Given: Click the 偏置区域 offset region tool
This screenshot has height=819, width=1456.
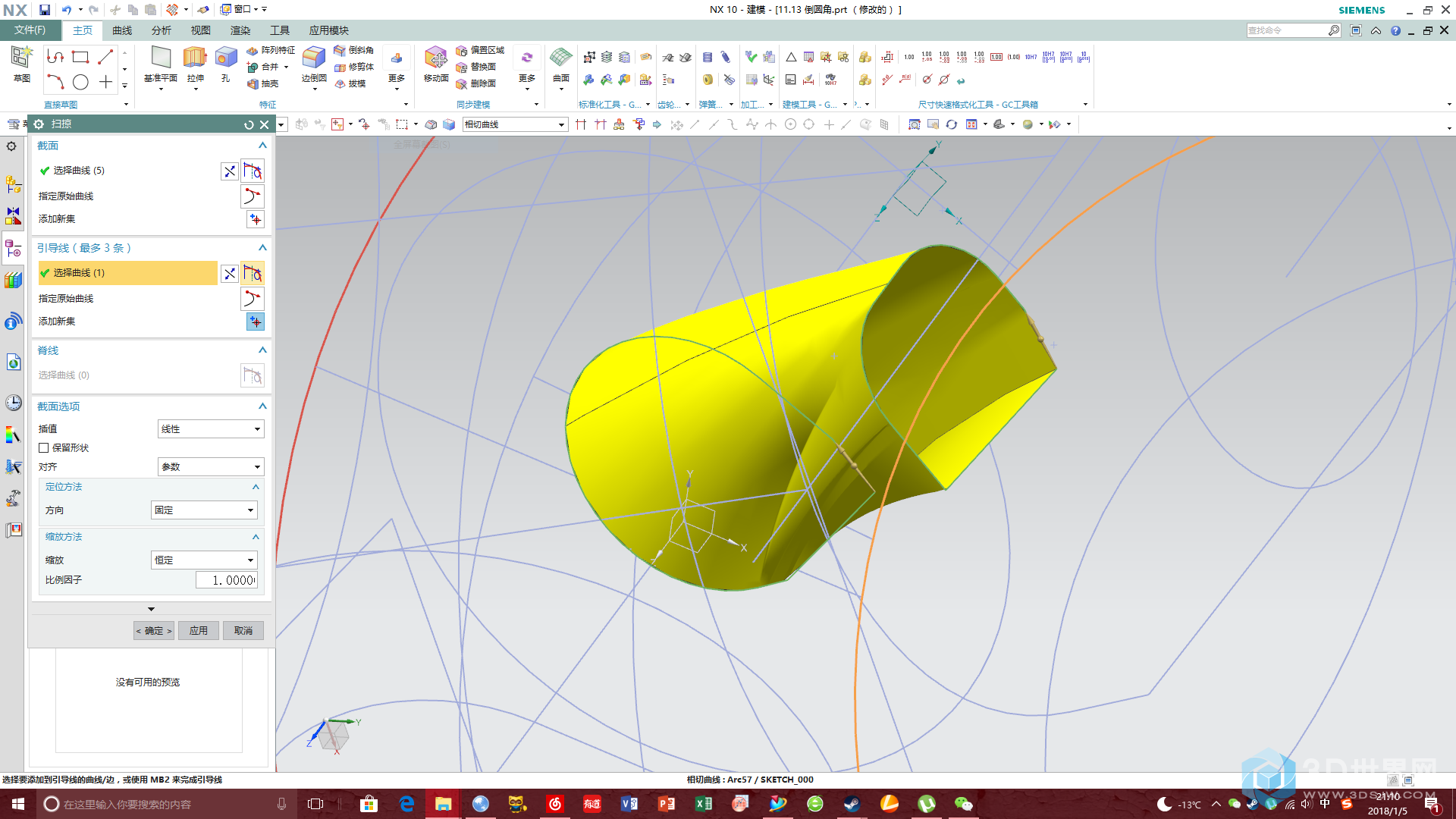Looking at the screenshot, I should coord(480,50).
